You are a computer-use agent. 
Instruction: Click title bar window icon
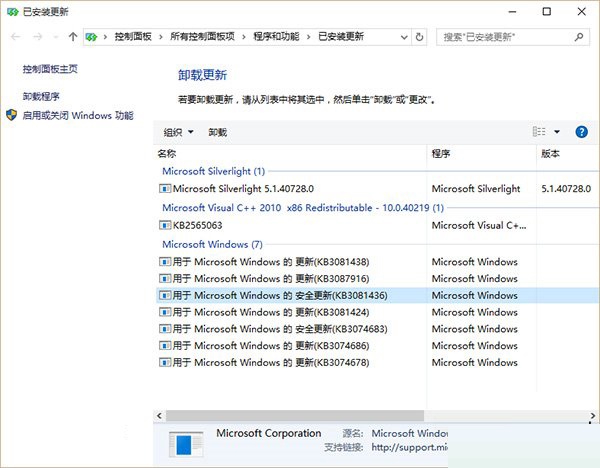tap(13, 12)
